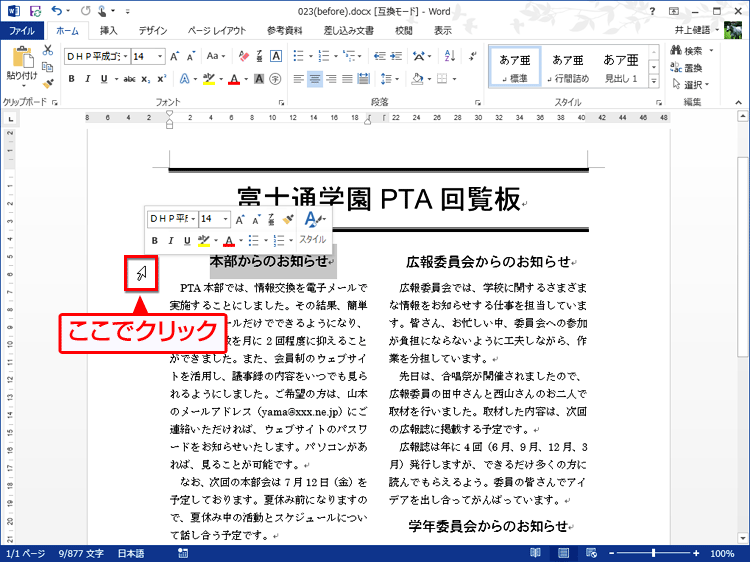Click the Format Painter brush in the ribbon
The height and width of the screenshot is (562, 750).
47,84
